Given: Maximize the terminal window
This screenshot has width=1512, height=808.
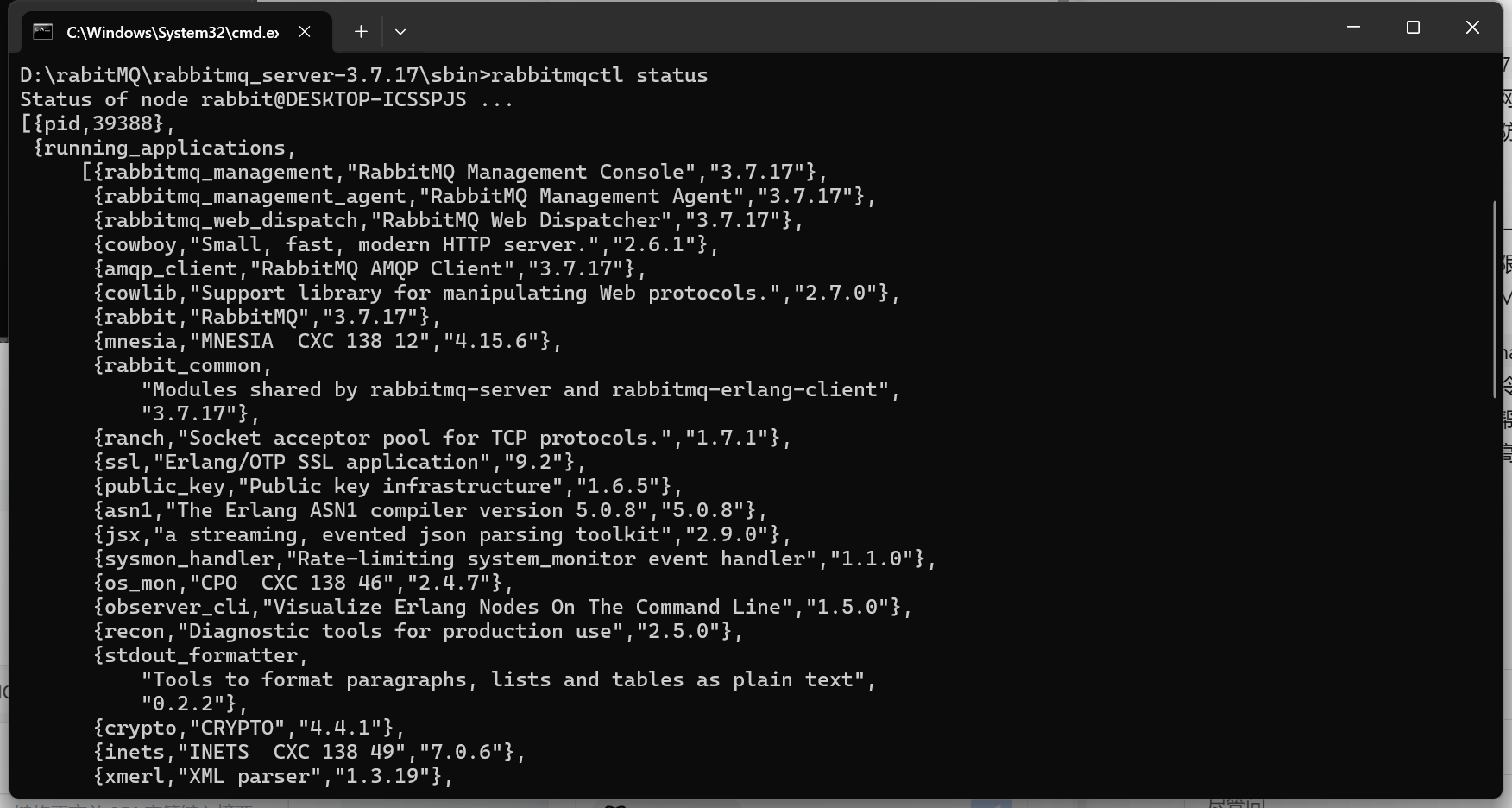Looking at the screenshot, I should click(1413, 27).
